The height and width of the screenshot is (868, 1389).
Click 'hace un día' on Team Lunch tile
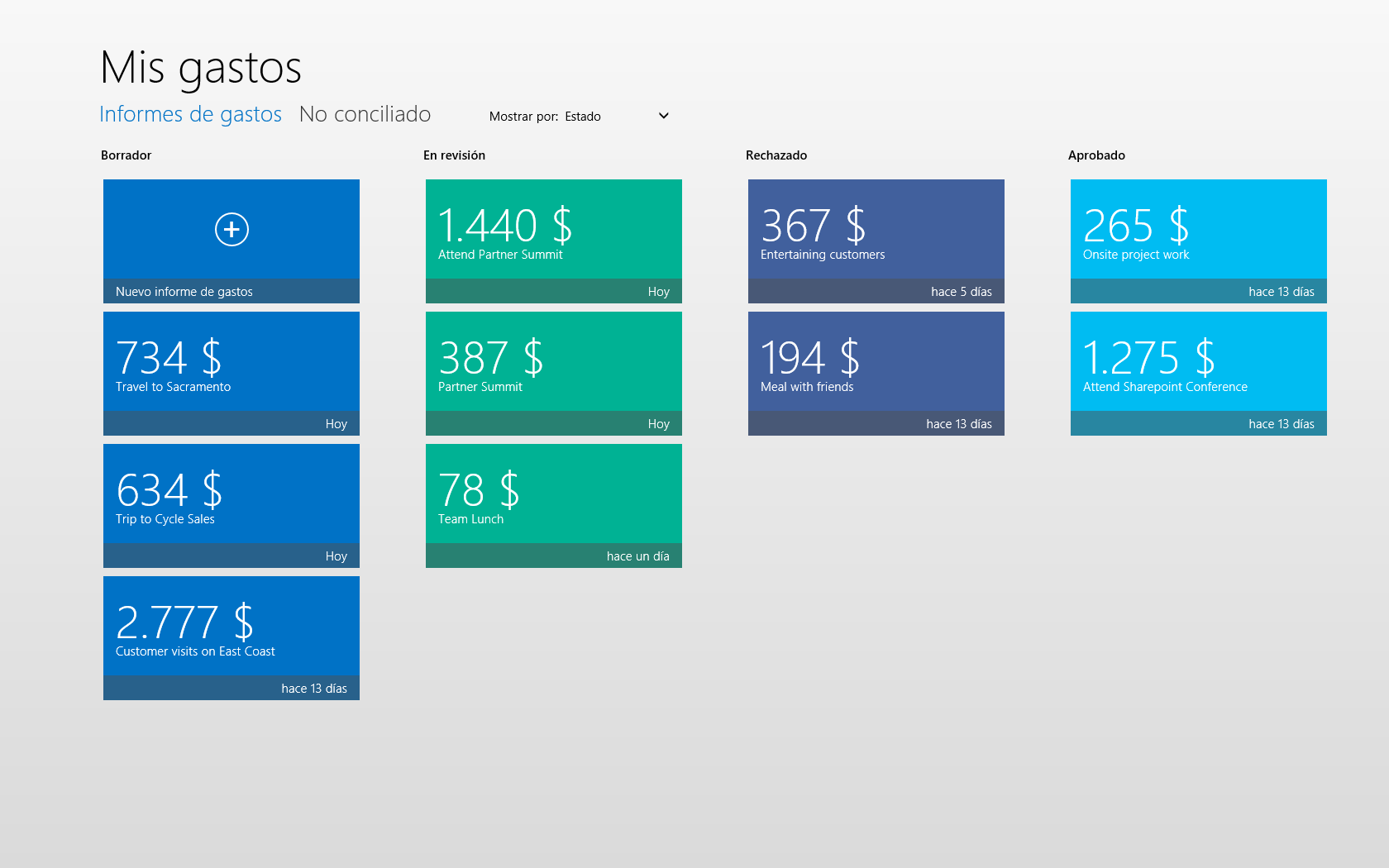point(637,556)
